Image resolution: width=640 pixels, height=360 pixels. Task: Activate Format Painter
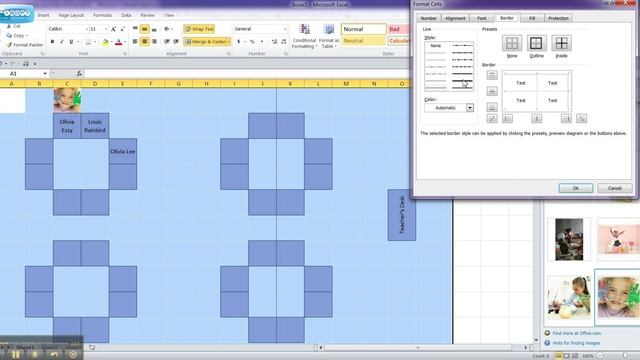(x=24, y=45)
